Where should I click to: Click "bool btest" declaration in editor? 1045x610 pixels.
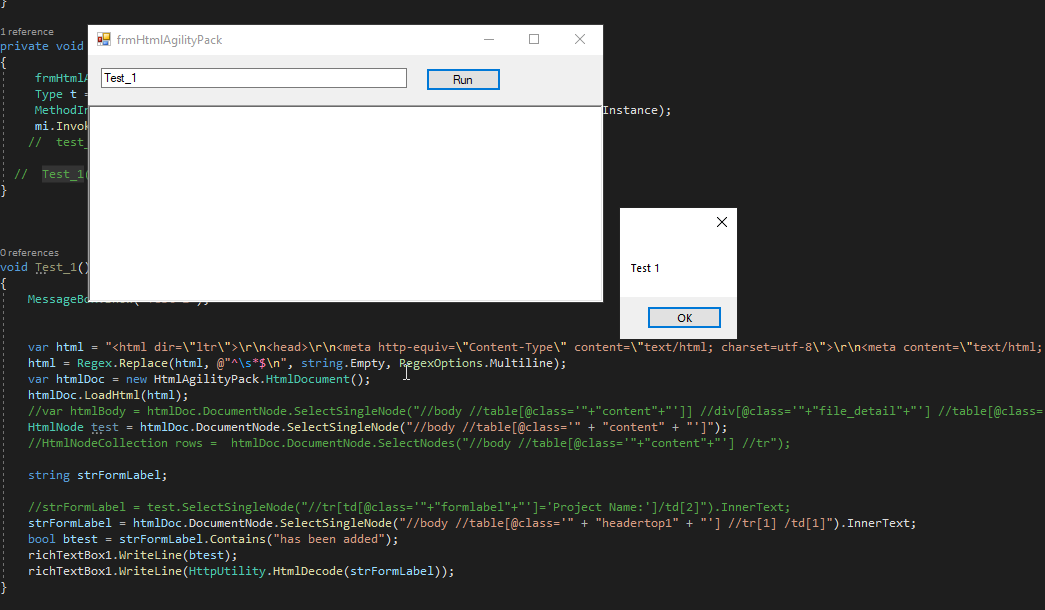click(63, 539)
